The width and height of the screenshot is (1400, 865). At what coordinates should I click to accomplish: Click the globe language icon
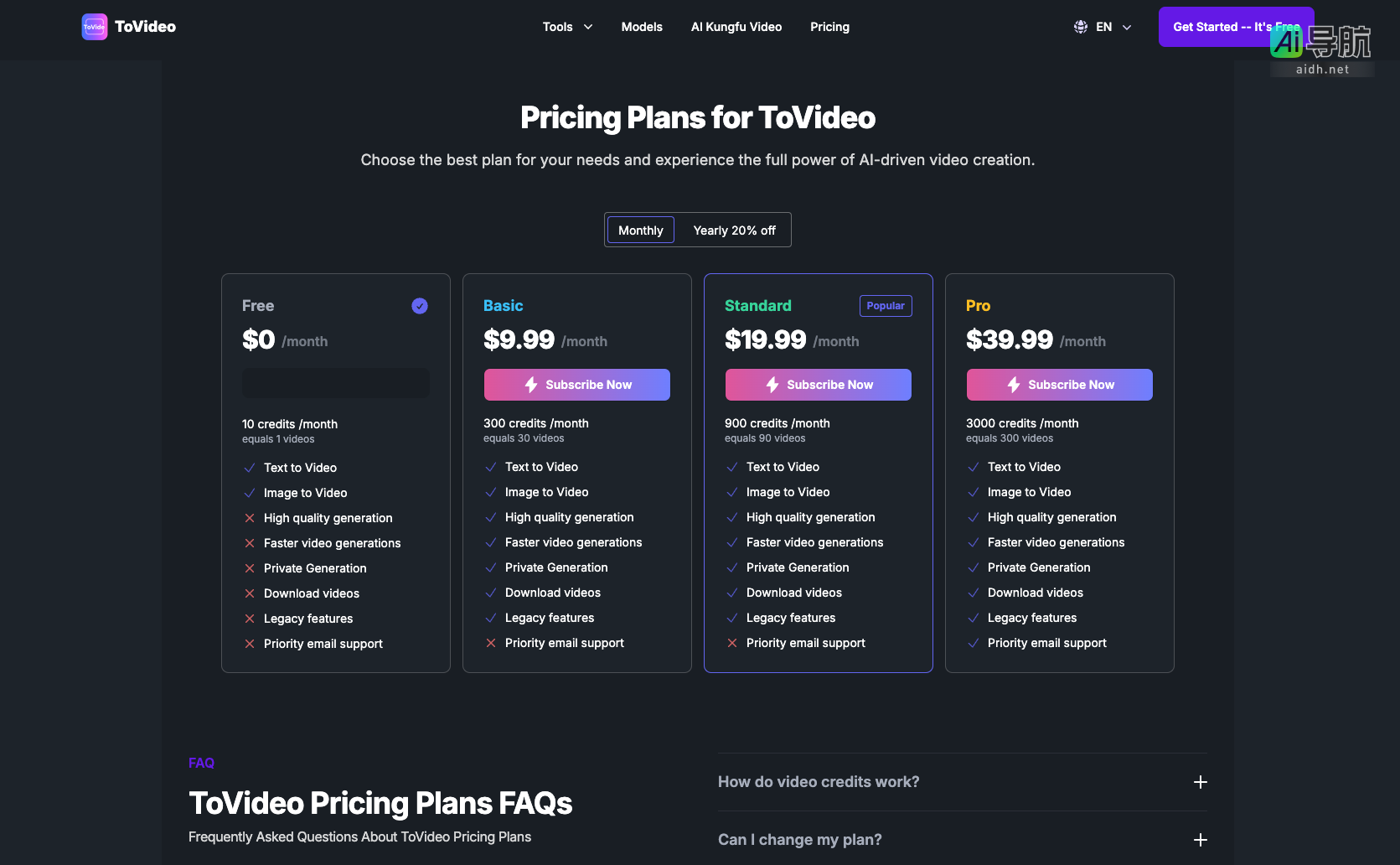[1081, 27]
